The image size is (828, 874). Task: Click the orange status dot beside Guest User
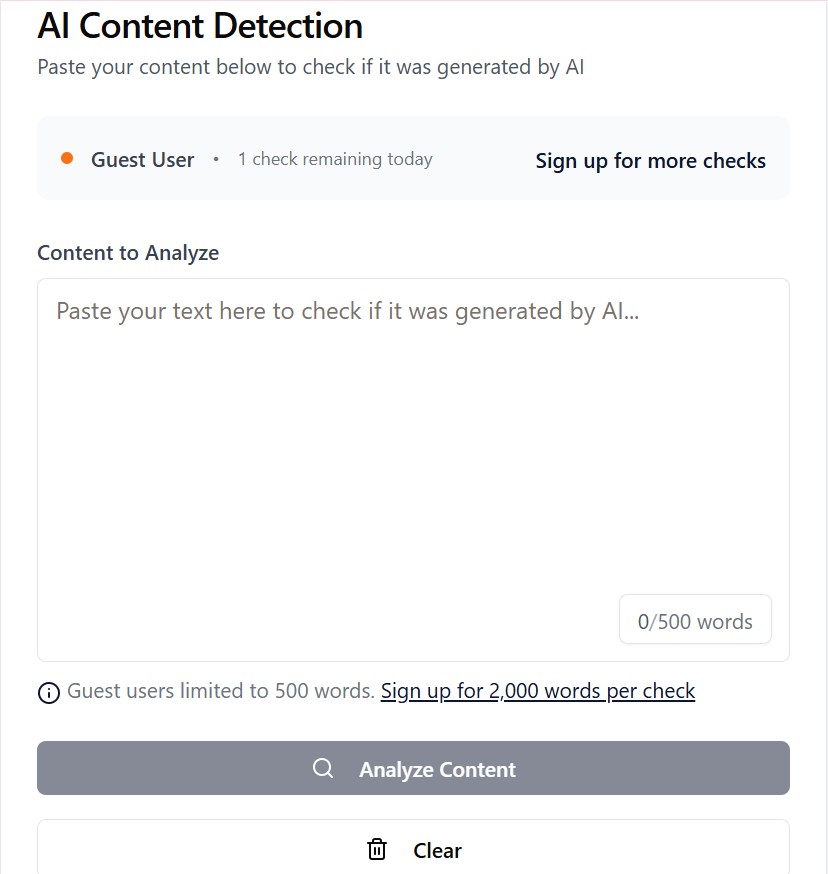click(67, 159)
